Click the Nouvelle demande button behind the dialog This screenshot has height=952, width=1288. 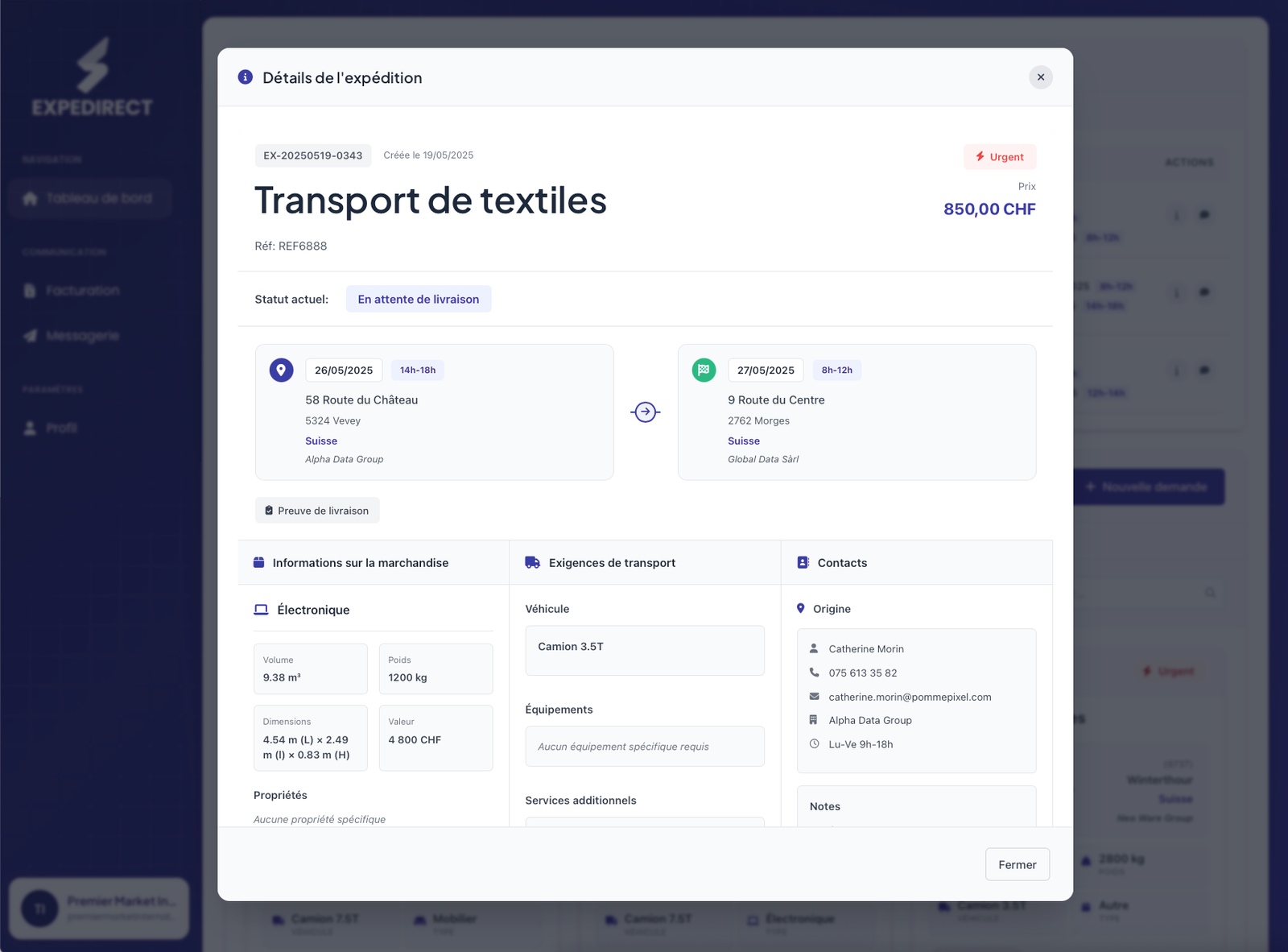click(1149, 487)
